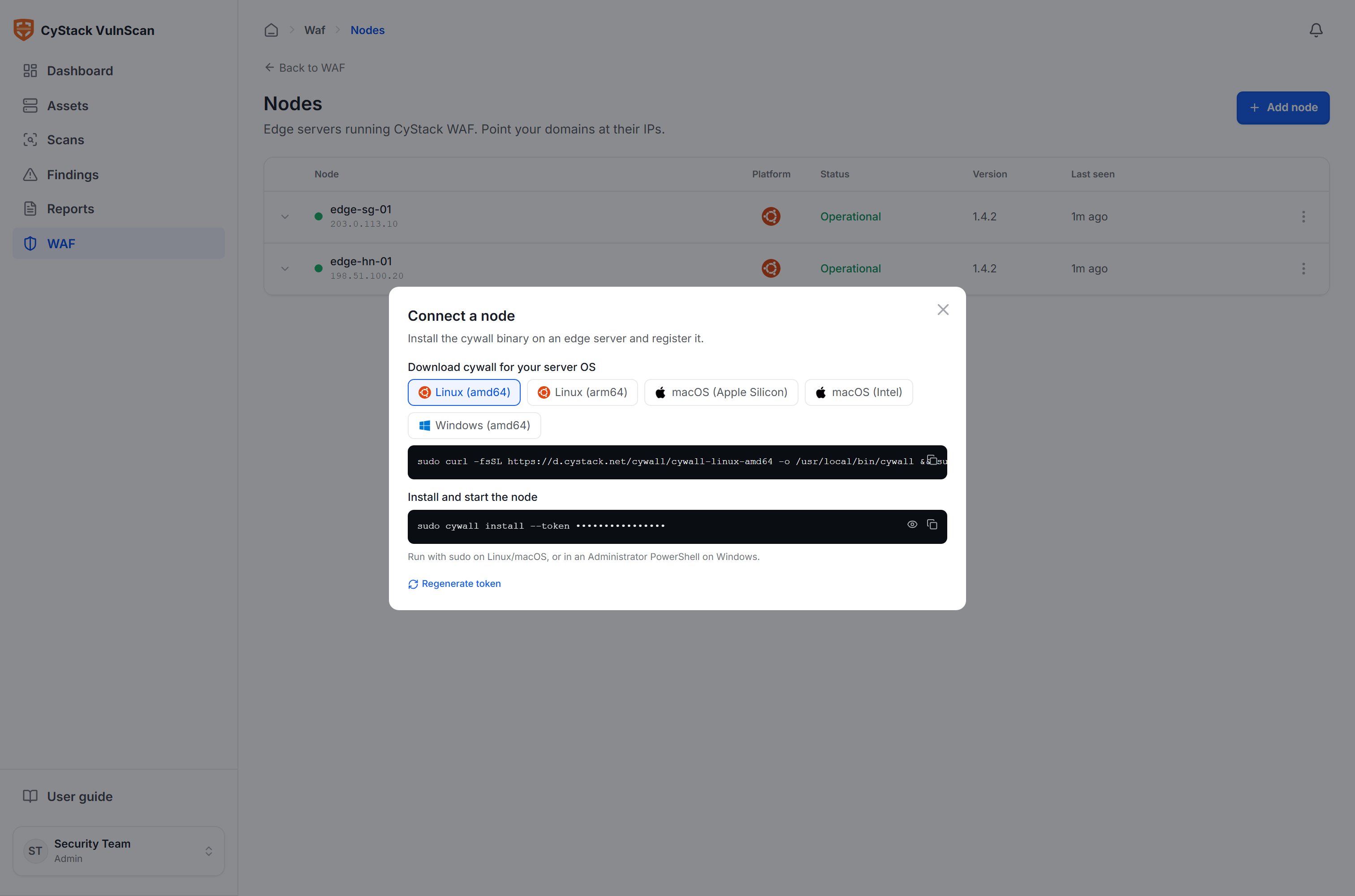Click the edge-hn-01 node name
Image resolution: width=1355 pixels, height=896 pixels.
pyautogui.click(x=361, y=262)
